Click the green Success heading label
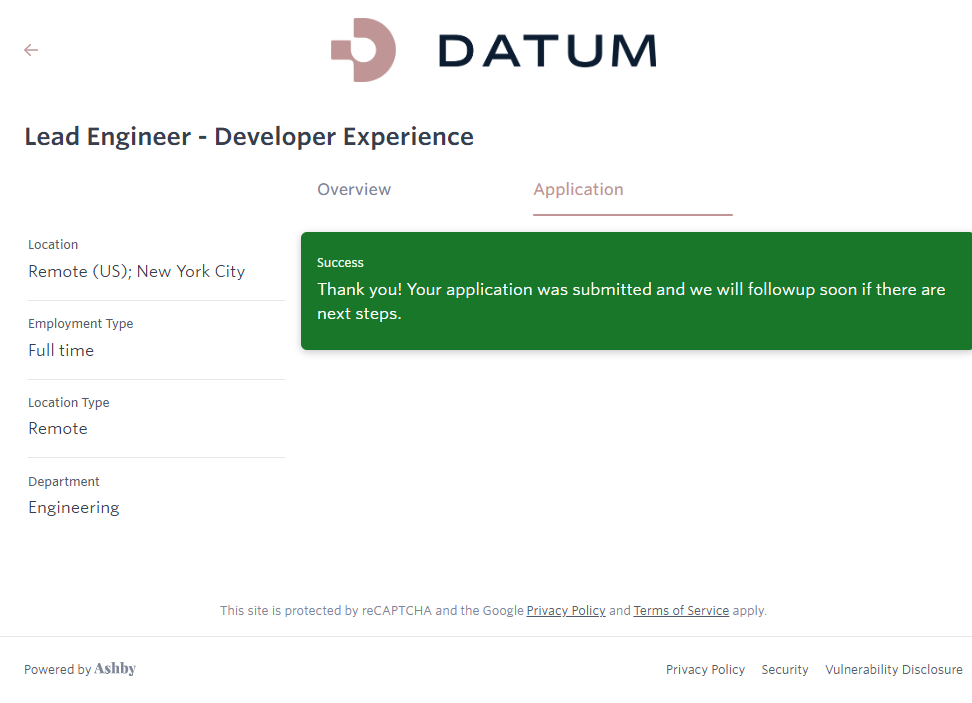This screenshot has height=703, width=972. coord(340,263)
